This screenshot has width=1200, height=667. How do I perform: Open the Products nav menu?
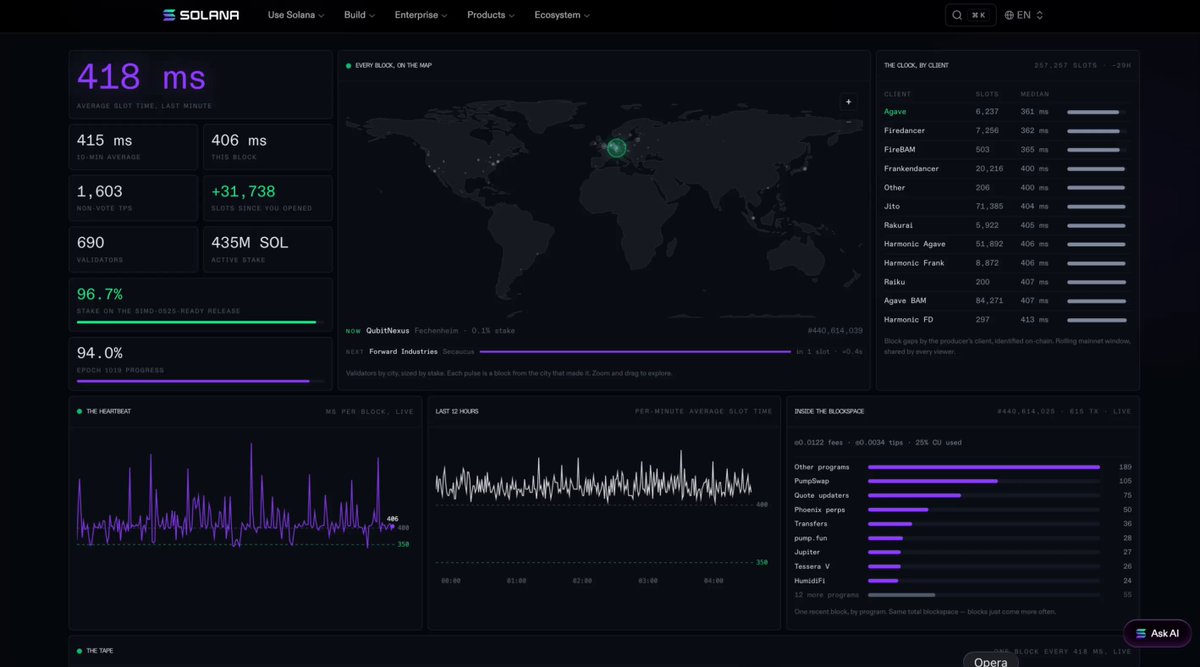[x=491, y=15]
